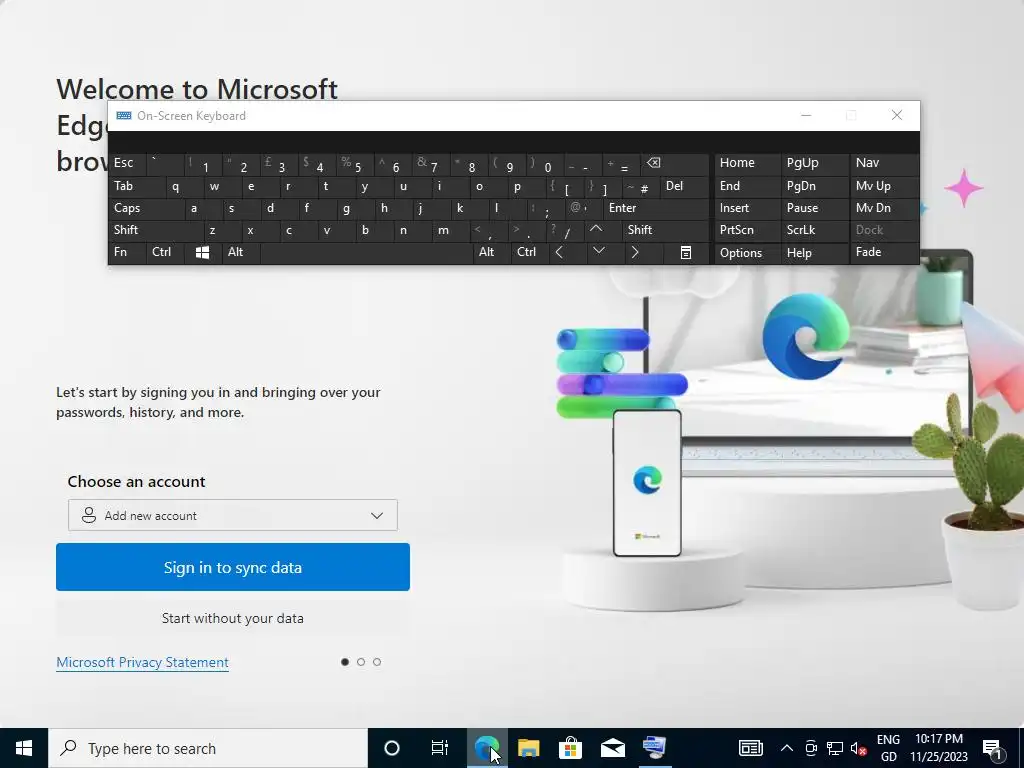
Task: Open the network status tray icon
Action: pos(835,748)
